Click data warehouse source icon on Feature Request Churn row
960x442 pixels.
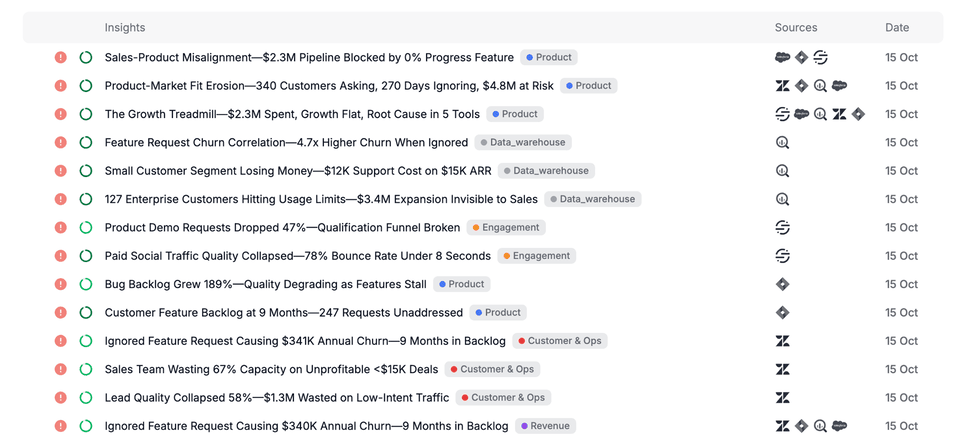(x=783, y=143)
